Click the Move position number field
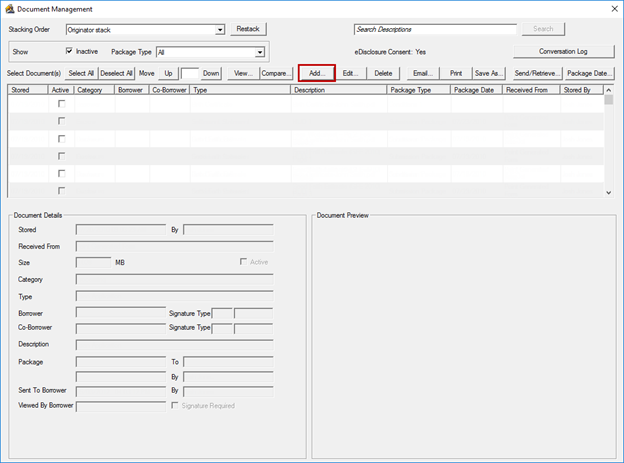The height and width of the screenshot is (463, 624). point(190,74)
